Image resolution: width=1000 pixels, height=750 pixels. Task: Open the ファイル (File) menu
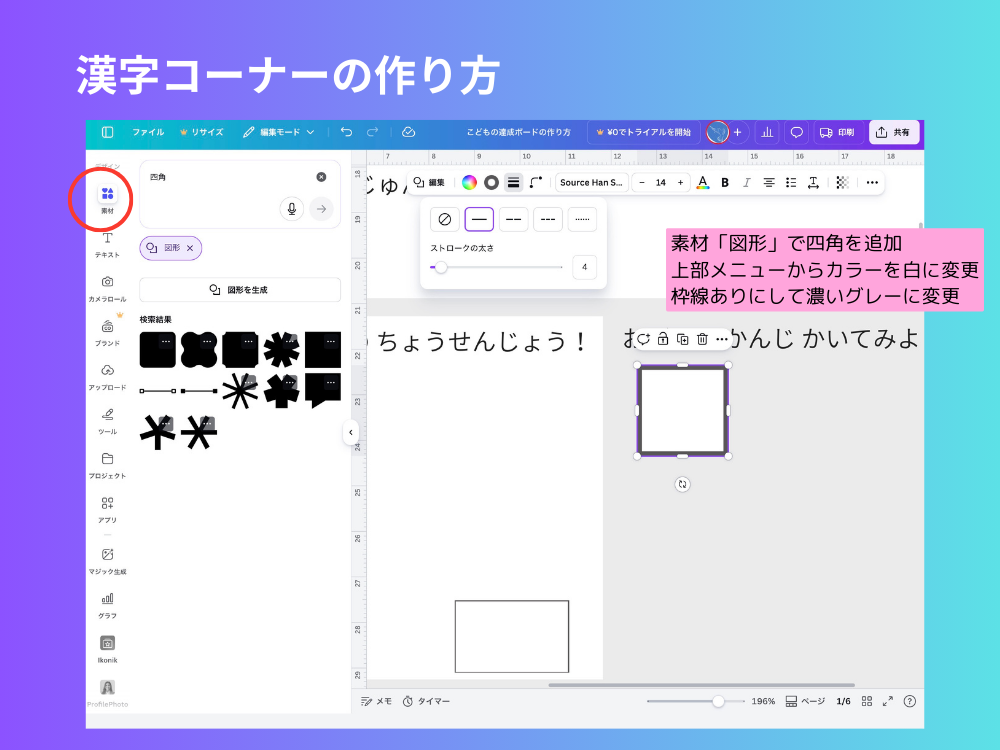click(x=147, y=131)
